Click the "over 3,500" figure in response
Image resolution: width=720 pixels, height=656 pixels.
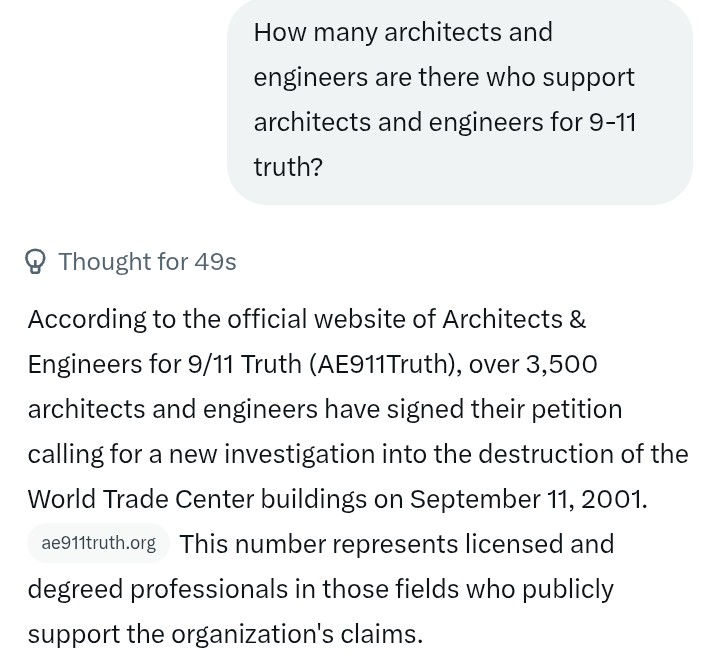click(x=533, y=364)
